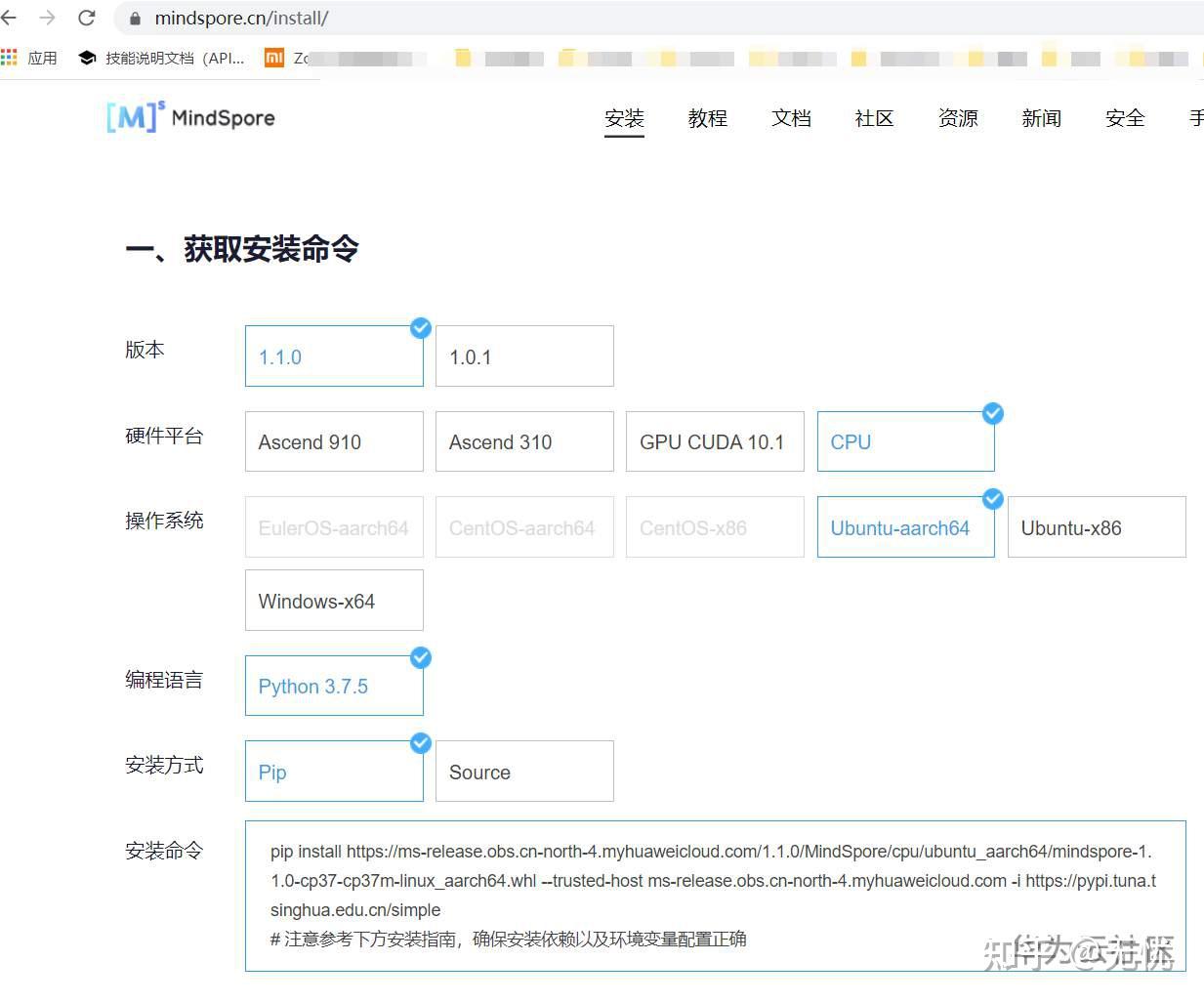Switch to the 文档 section
Image resolution: width=1204 pixels, height=1003 pixels.
tap(791, 118)
